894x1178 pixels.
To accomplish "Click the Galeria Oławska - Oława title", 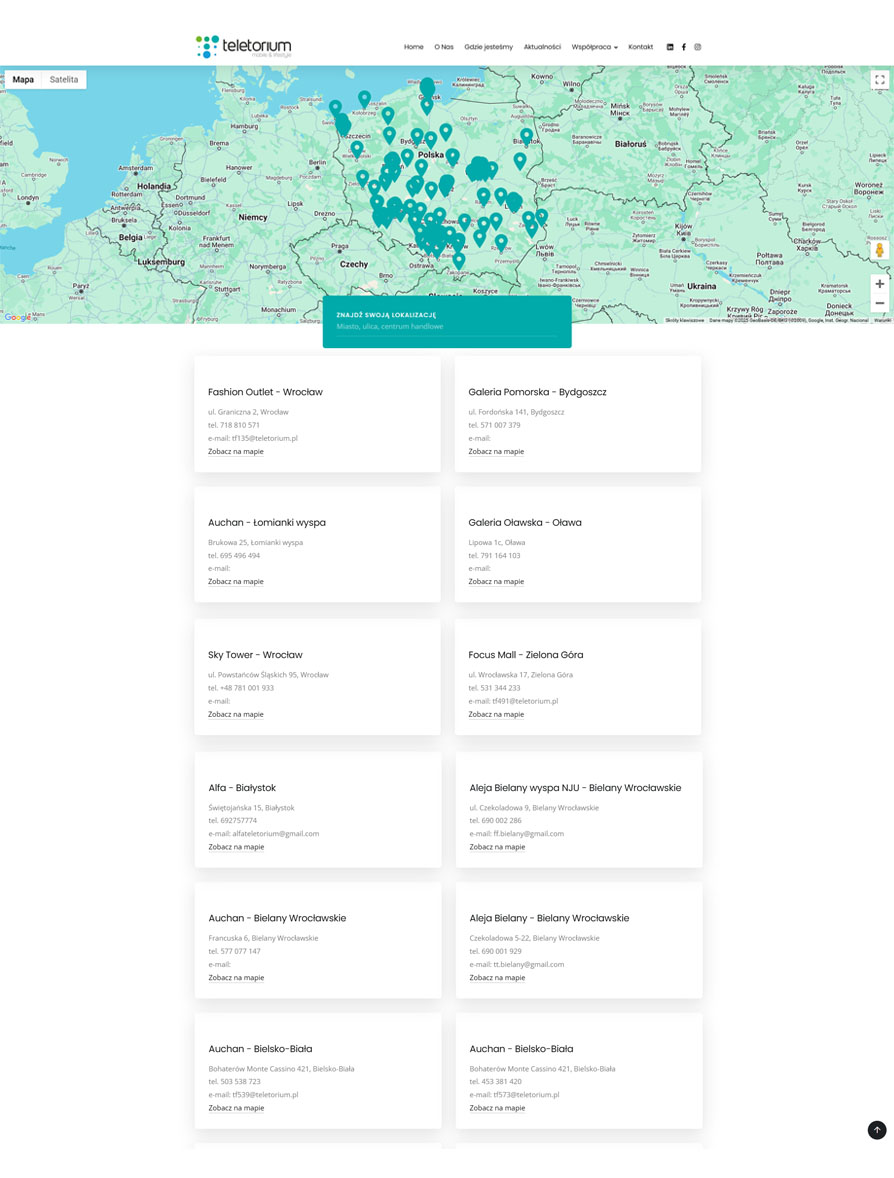I will click(524, 522).
